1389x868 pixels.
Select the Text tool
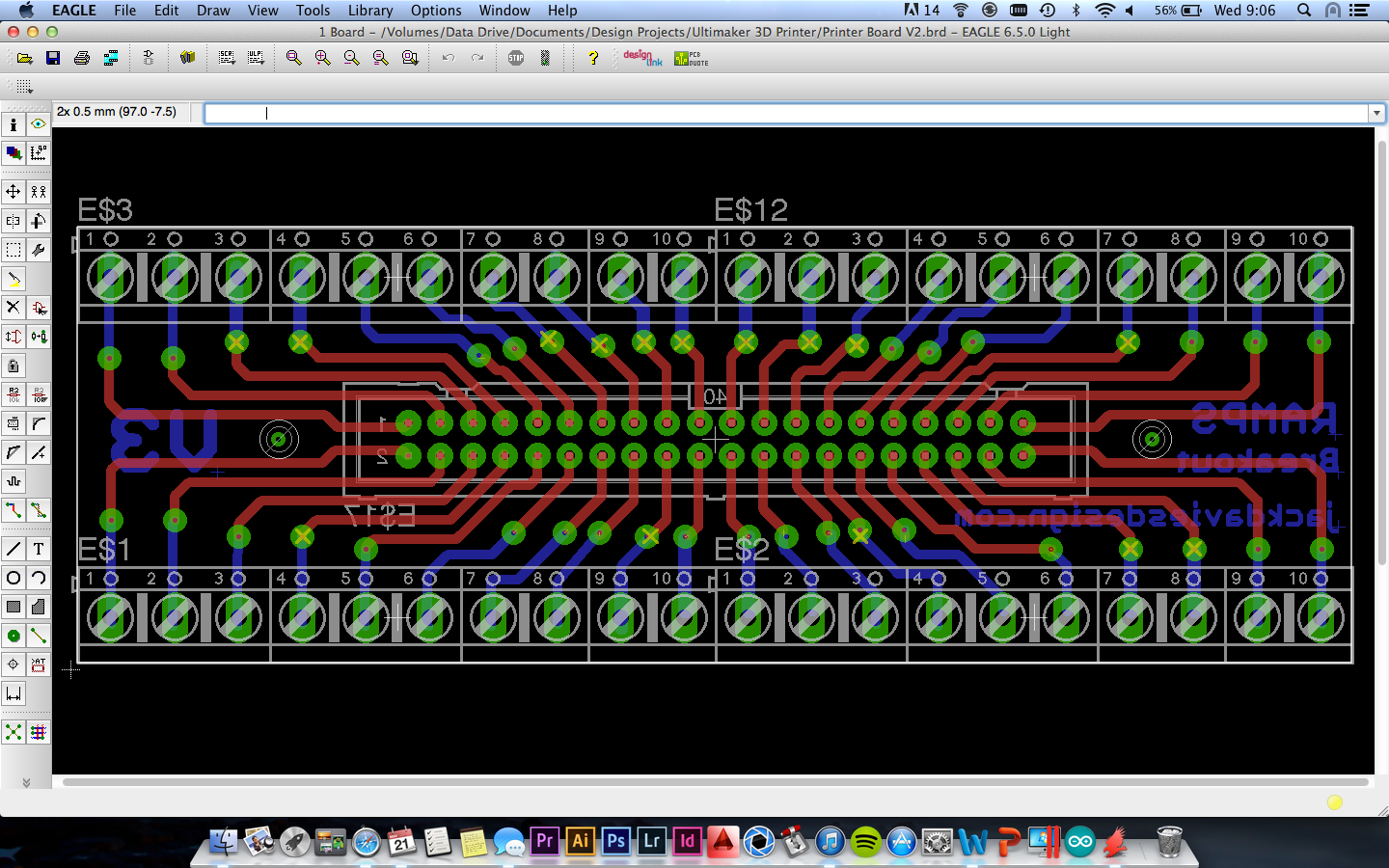coord(40,549)
